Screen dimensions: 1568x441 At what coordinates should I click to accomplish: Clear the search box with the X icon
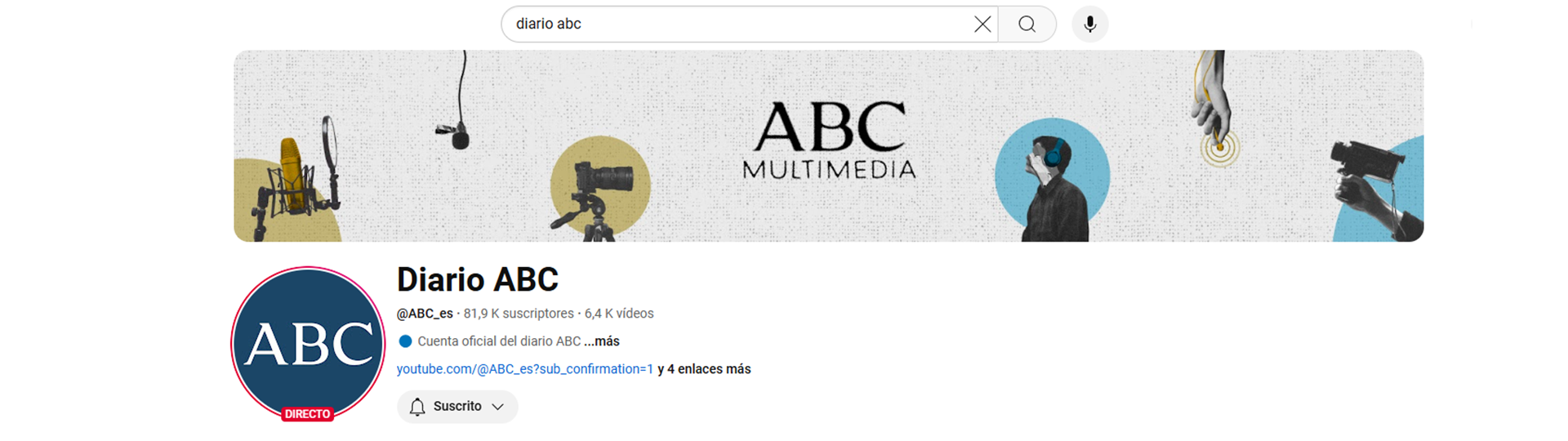coord(982,24)
